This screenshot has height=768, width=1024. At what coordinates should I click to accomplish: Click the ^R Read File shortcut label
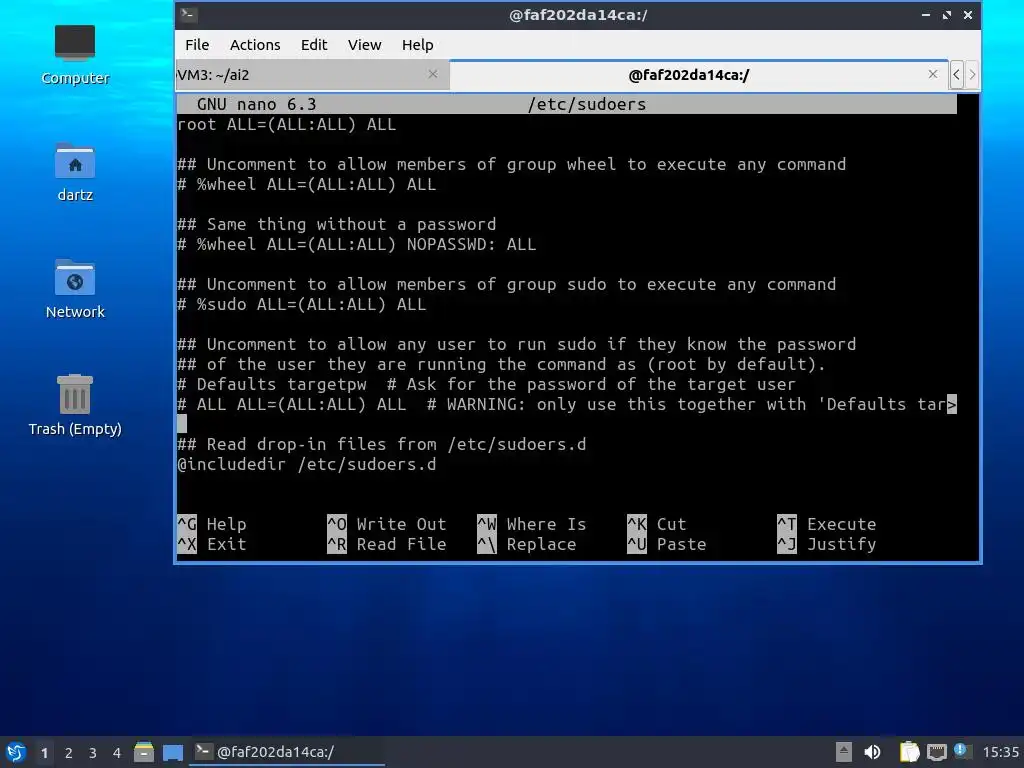coord(387,545)
